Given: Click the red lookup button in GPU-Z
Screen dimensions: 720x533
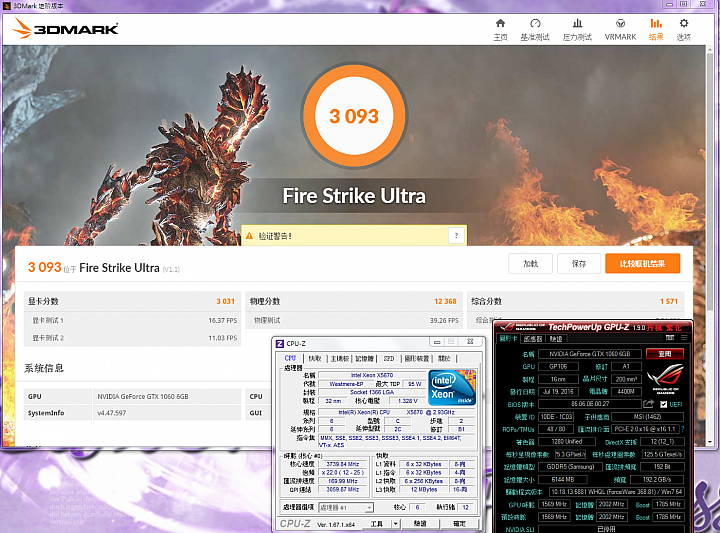Looking at the screenshot, I should click(x=664, y=353).
